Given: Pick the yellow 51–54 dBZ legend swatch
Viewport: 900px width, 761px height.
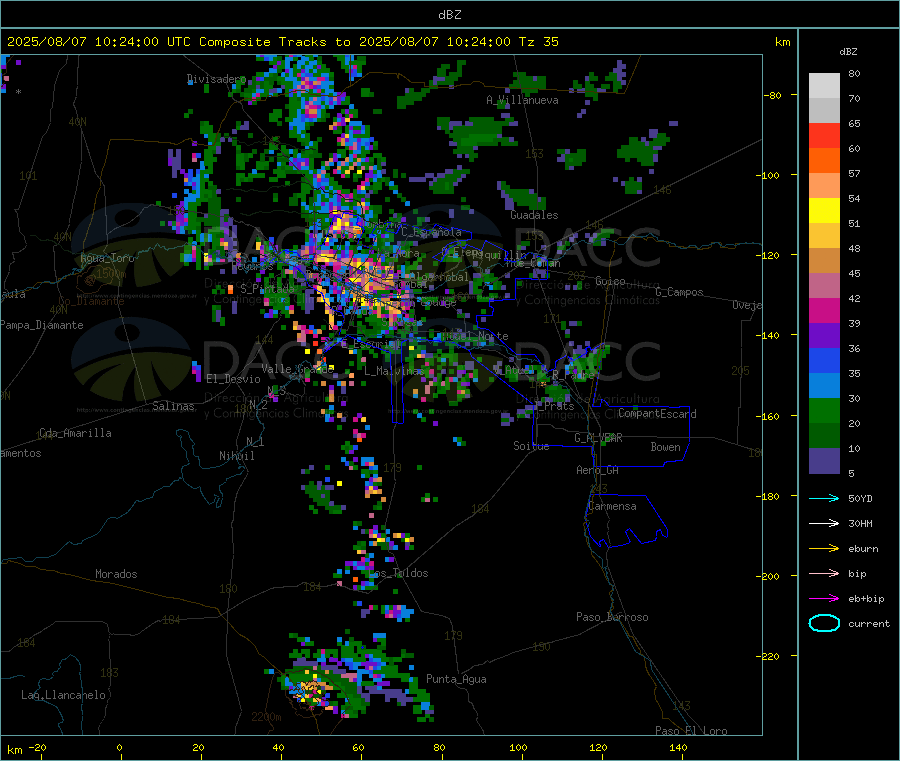Looking at the screenshot, I should [824, 211].
